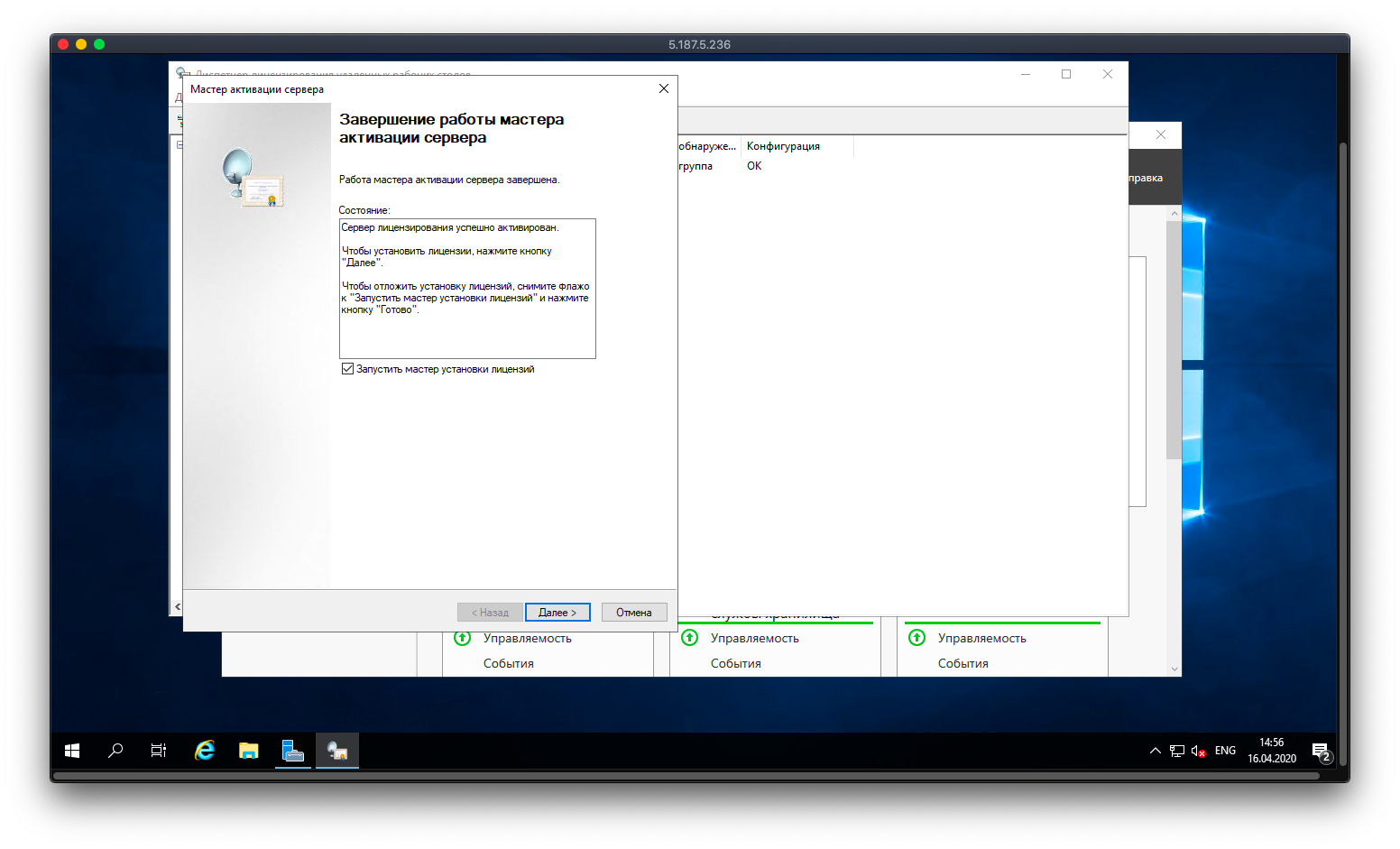Click the yellow macOS minimize button
The height and width of the screenshot is (849, 1400).
(x=81, y=44)
